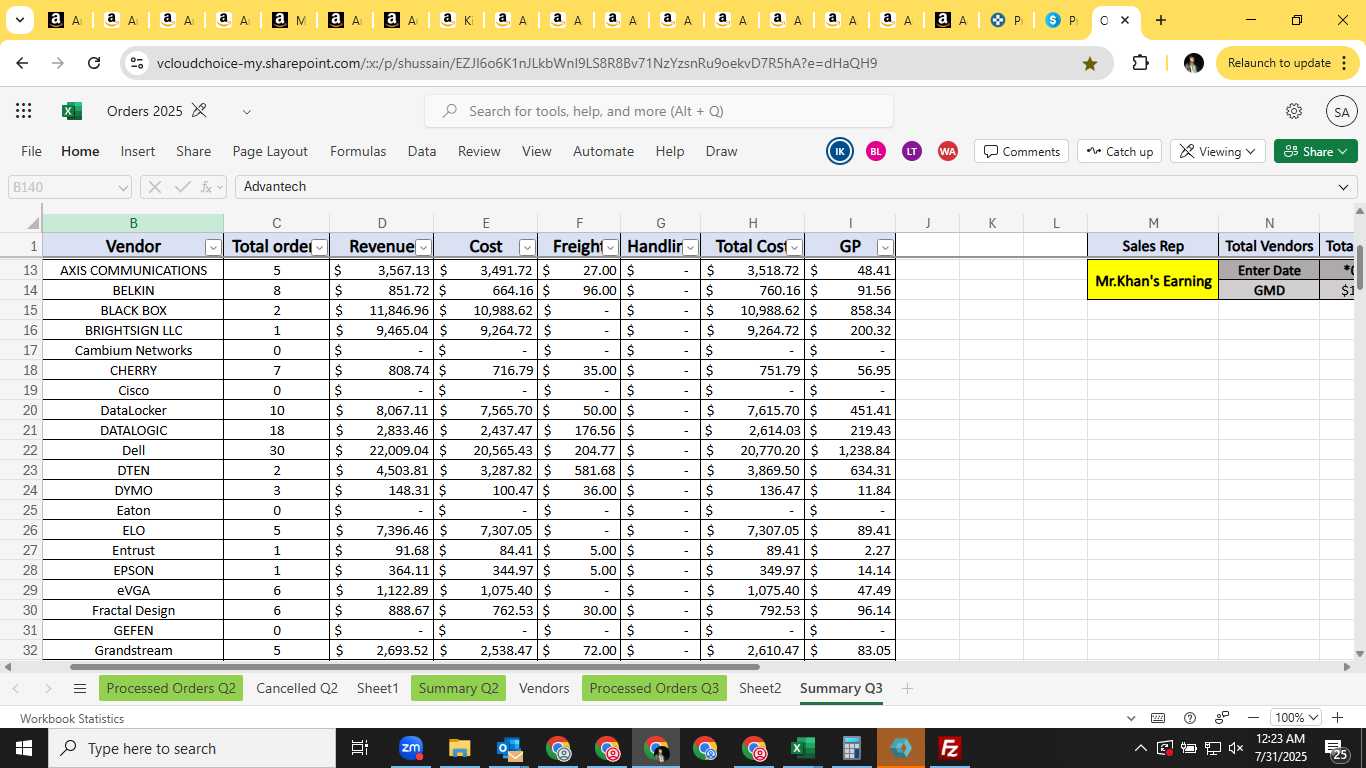
Task: Switch to the Vendors sheet tab
Action: [544, 688]
